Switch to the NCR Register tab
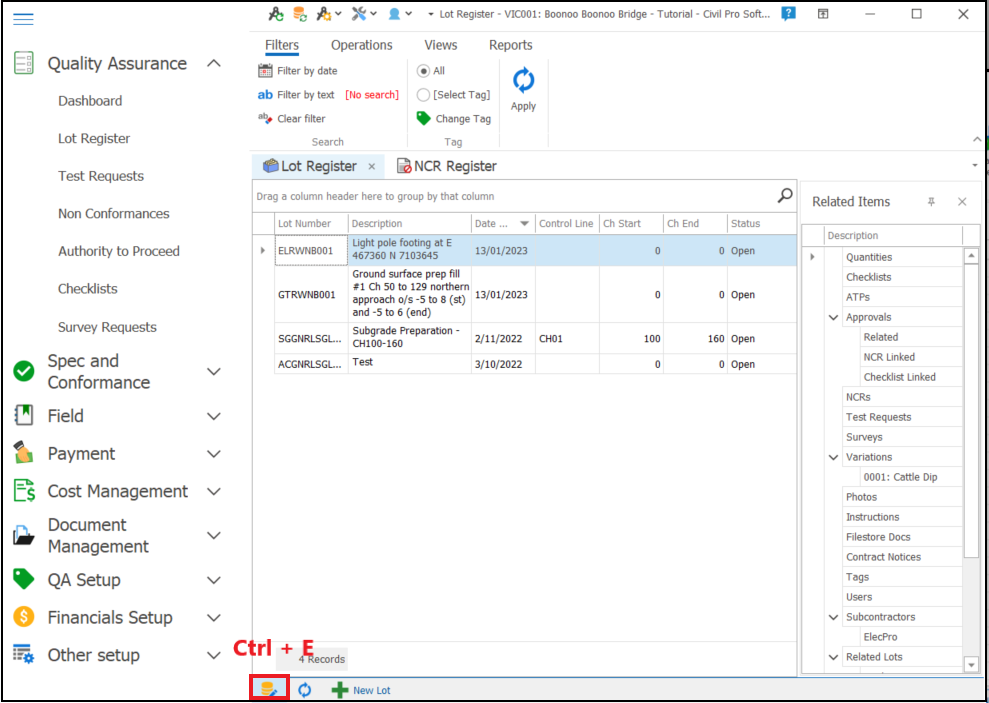The height and width of the screenshot is (703, 989). pos(448,165)
